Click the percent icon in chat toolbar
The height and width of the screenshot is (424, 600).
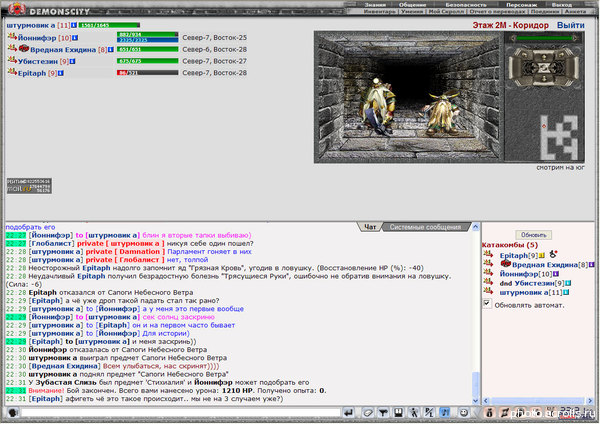[429, 413]
